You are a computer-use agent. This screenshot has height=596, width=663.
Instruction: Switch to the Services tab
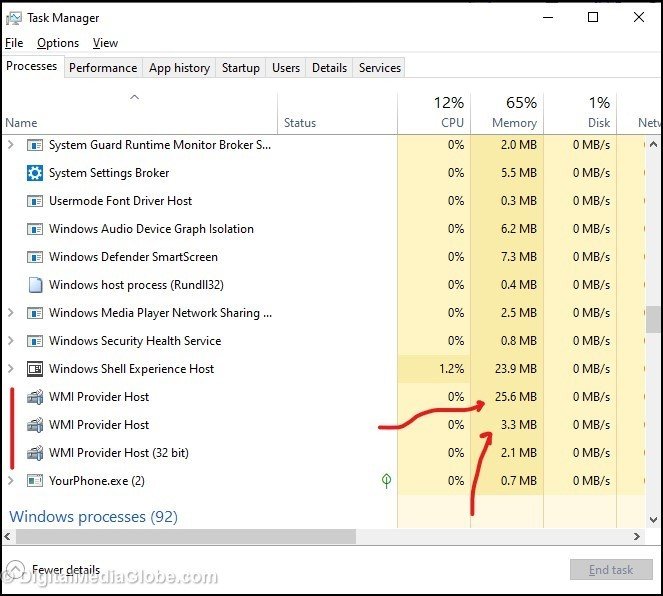click(x=380, y=68)
